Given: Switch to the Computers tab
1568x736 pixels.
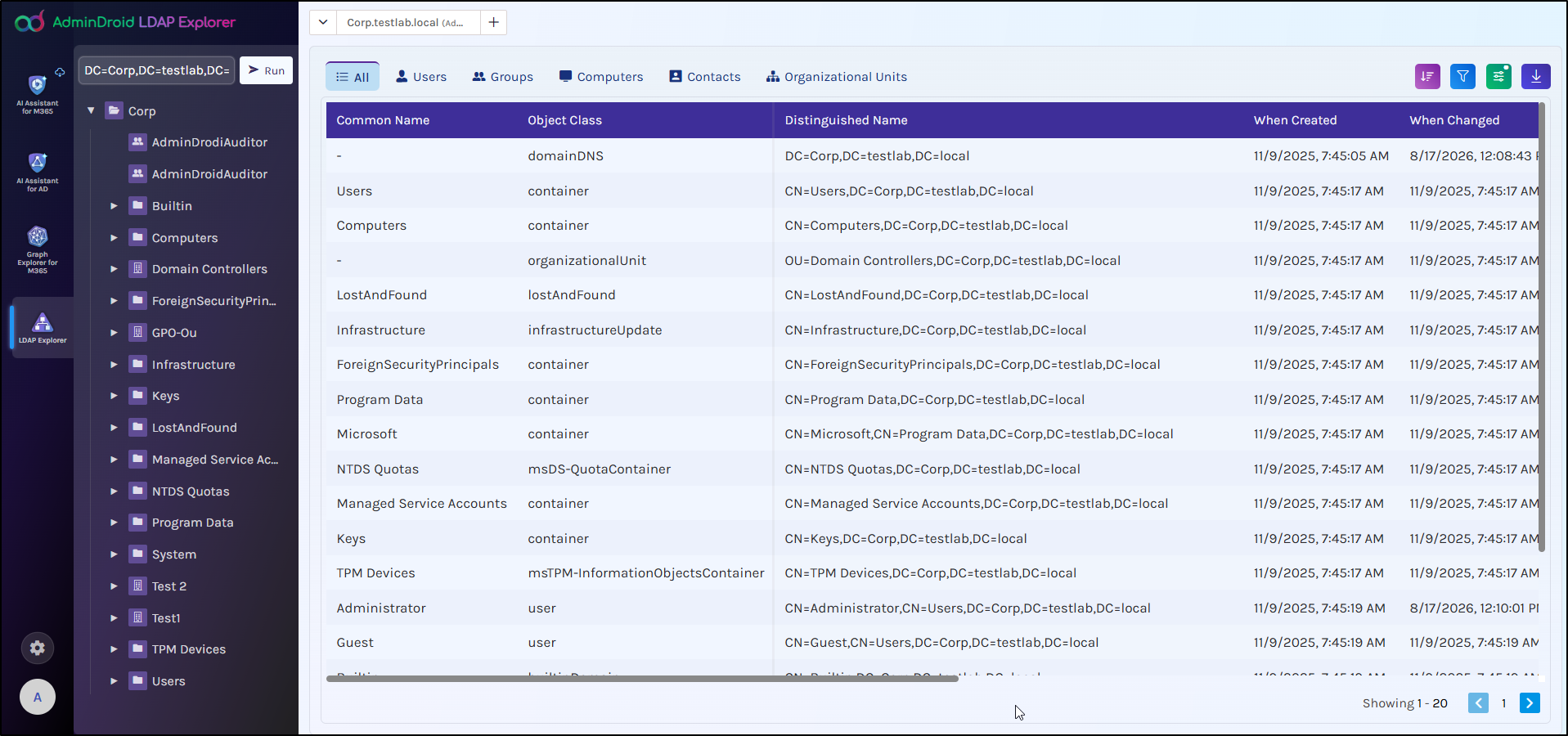Looking at the screenshot, I should (601, 77).
